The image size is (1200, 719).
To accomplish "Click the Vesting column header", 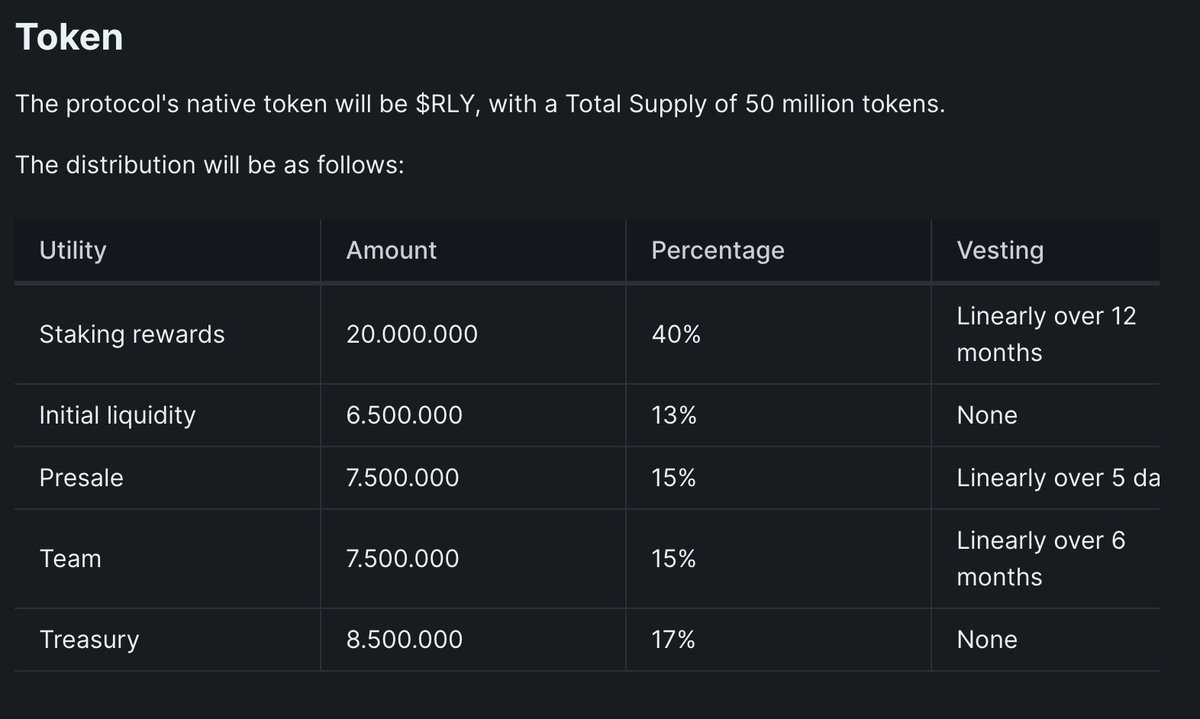I will 999,250.
